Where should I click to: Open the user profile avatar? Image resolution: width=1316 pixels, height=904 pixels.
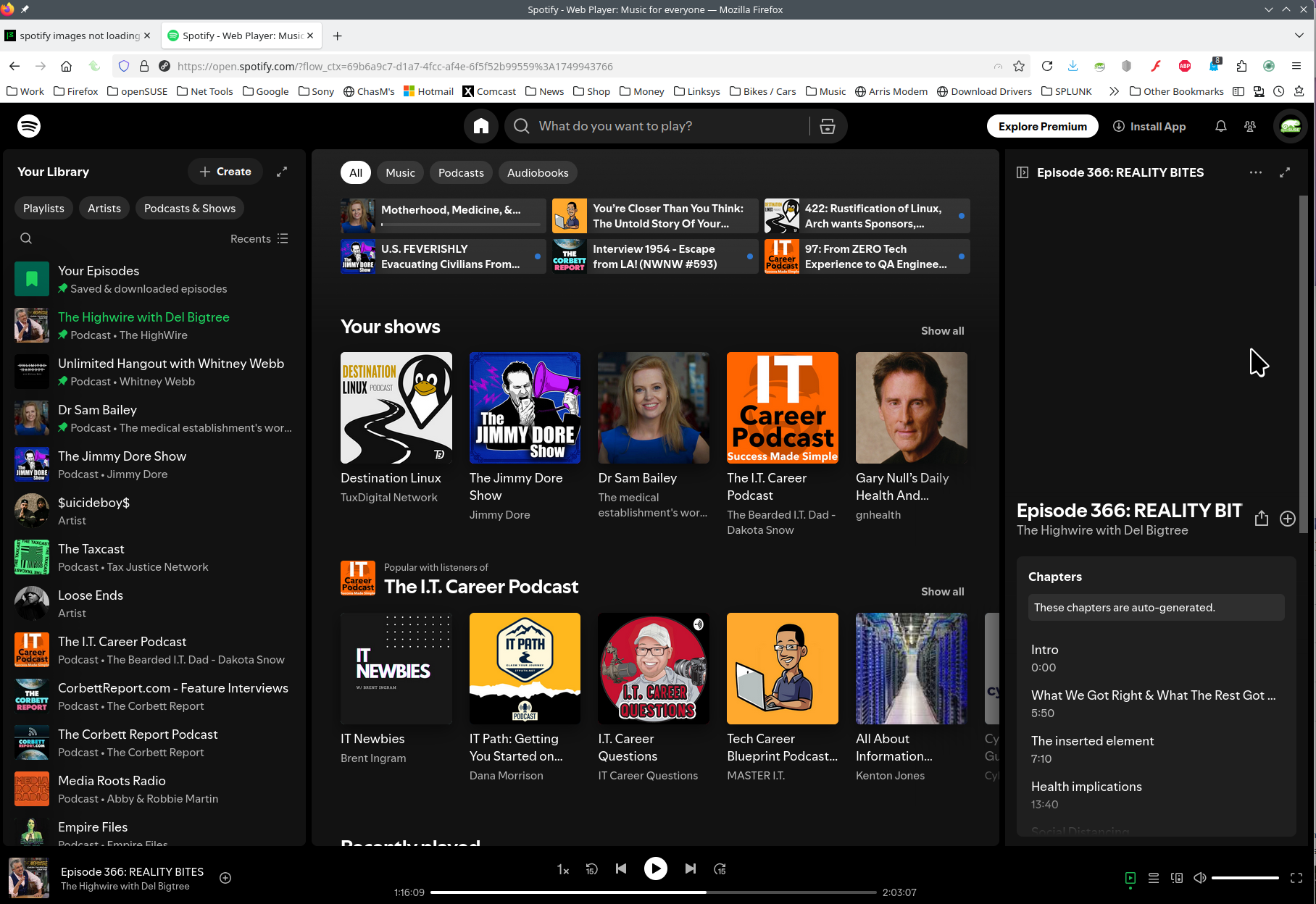1291,126
